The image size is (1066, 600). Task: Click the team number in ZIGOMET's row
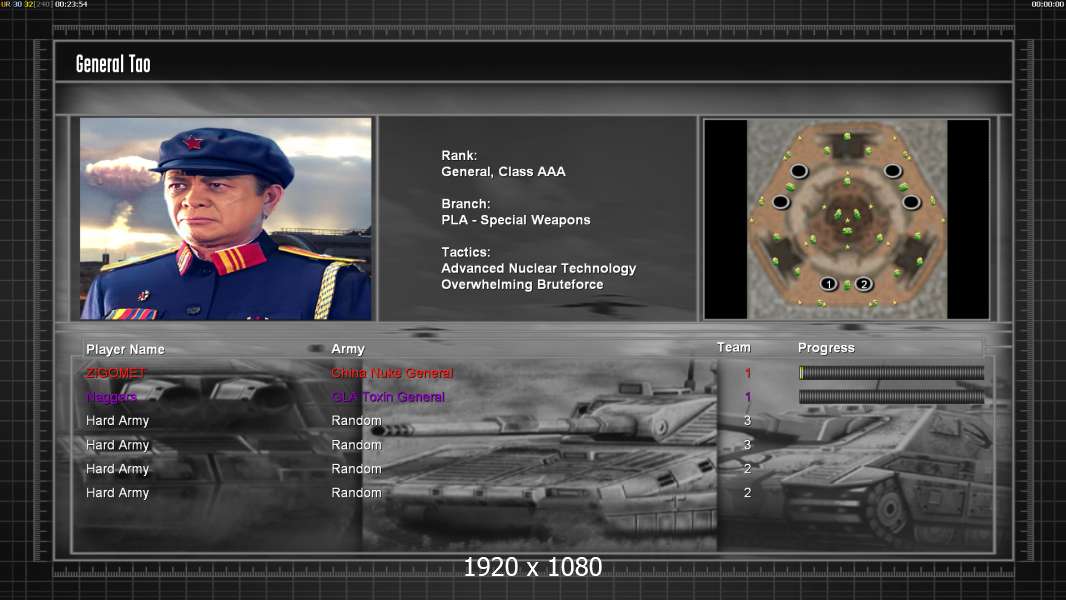coord(747,373)
